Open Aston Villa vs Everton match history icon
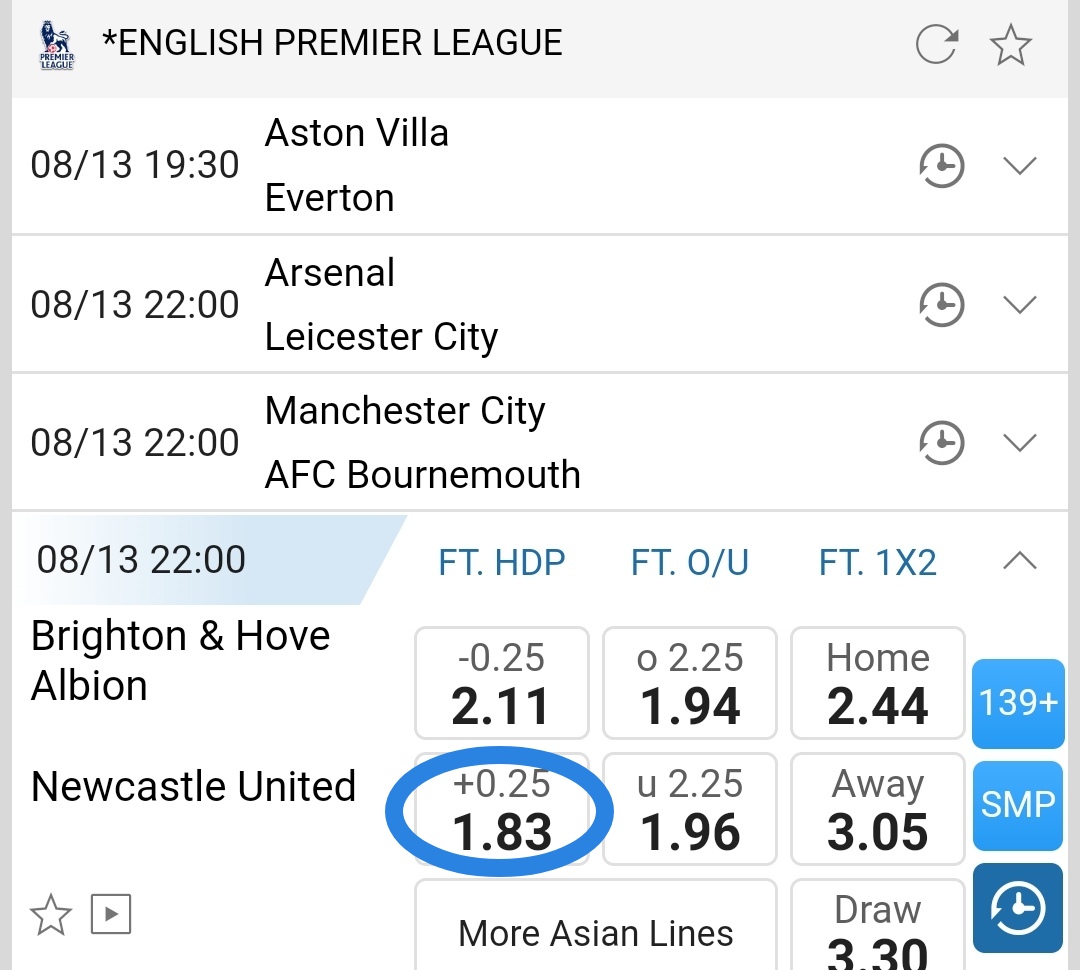 942,166
